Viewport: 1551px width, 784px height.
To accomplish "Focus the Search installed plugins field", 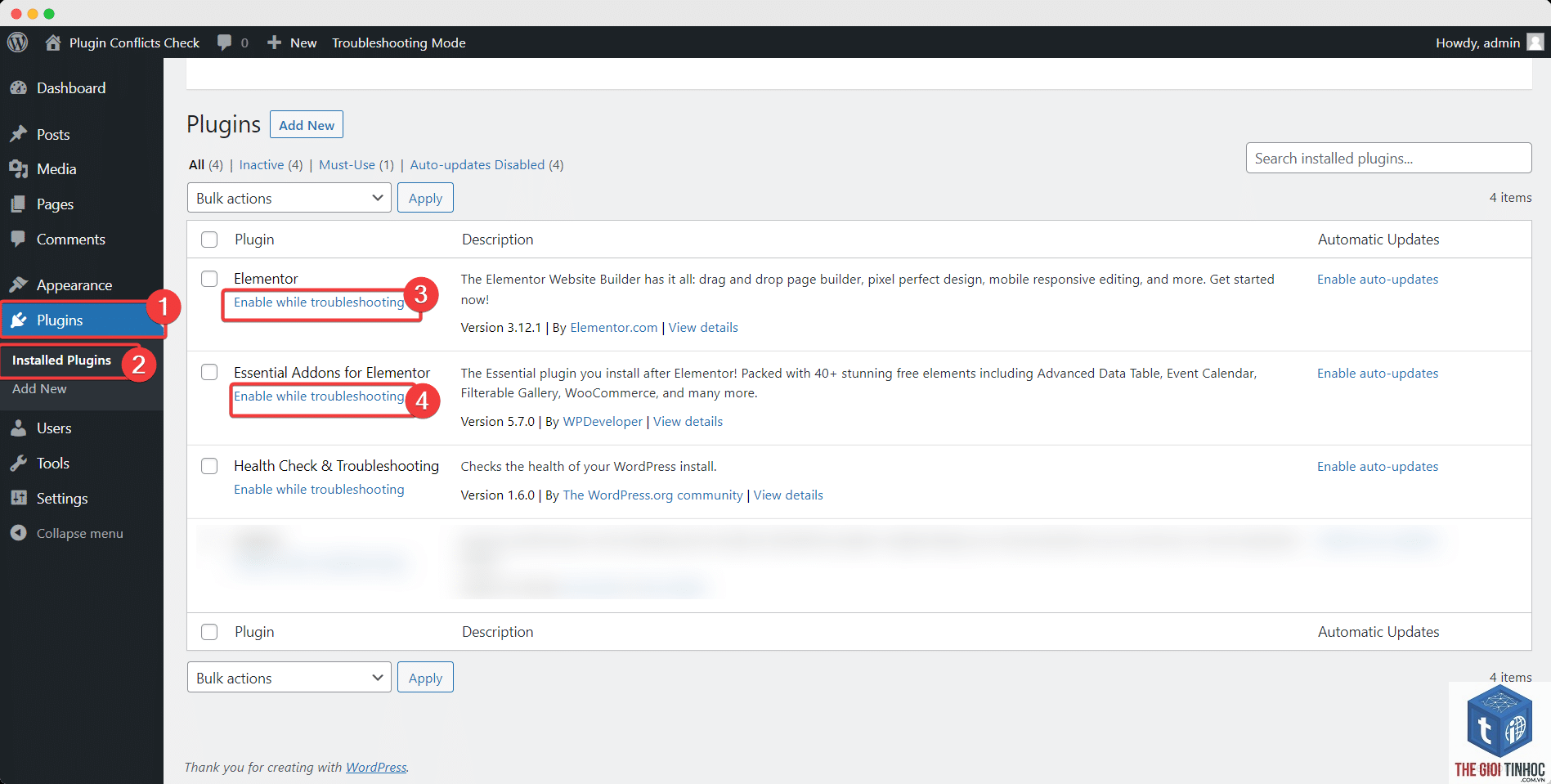I will pyautogui.click(x=1388, y=158).
